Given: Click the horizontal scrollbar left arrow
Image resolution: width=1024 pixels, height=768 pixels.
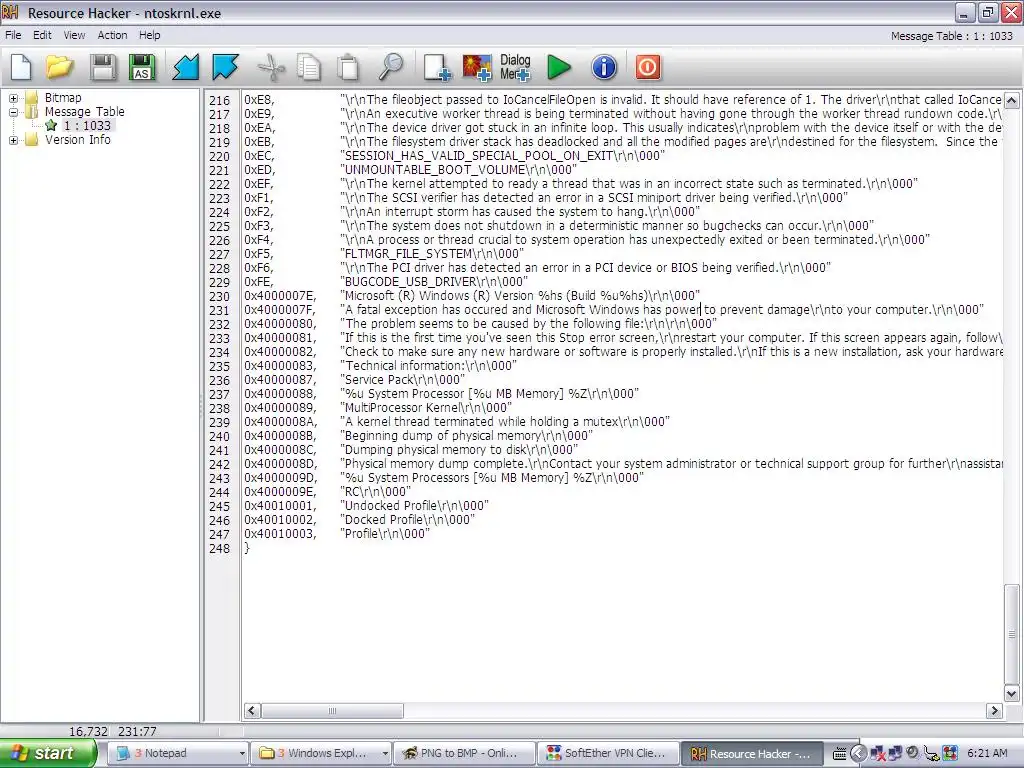Looking at the screenshot, I should click(252, 711).
